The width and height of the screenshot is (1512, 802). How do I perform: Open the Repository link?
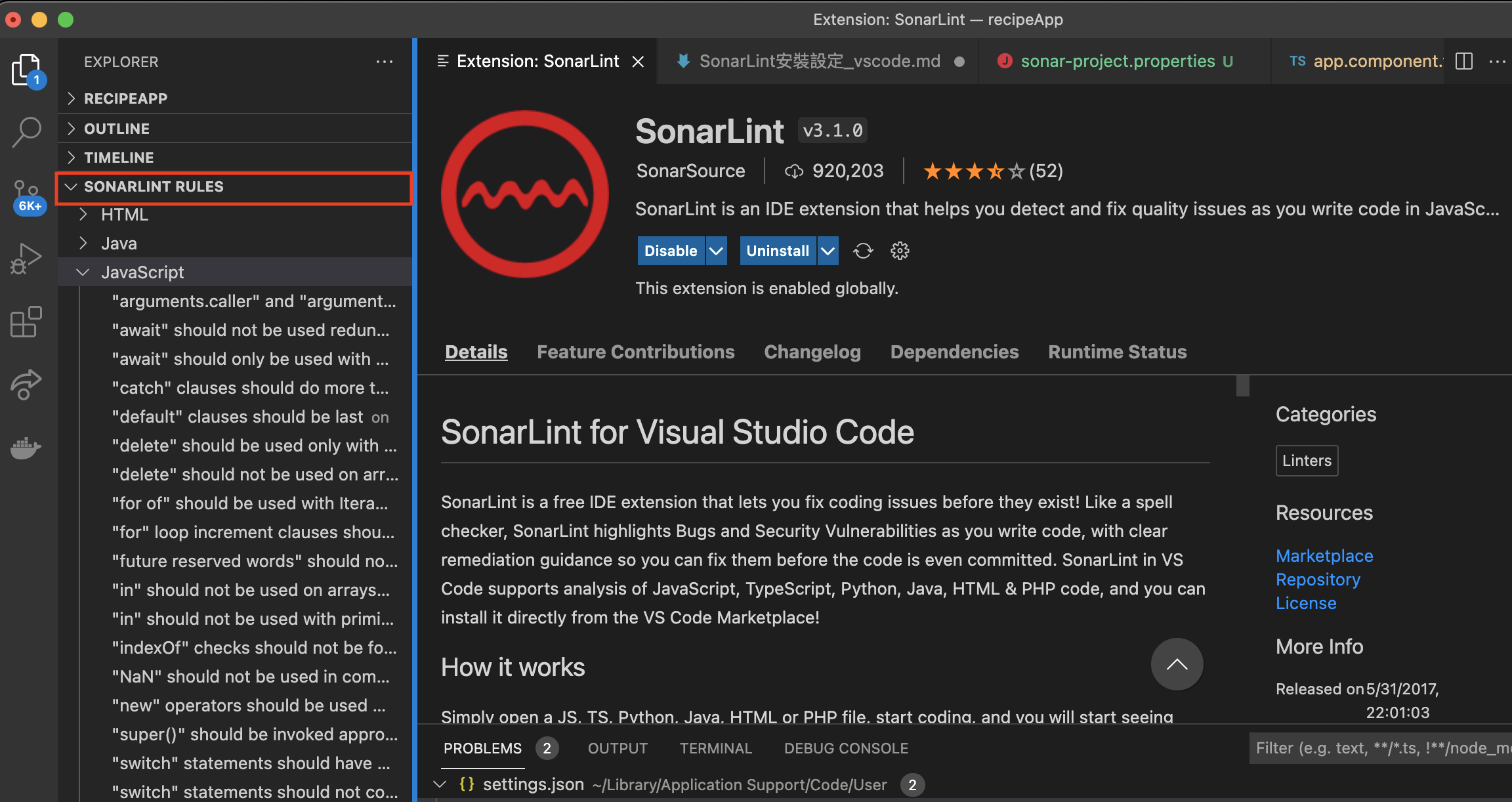(x=1318, y=580)
